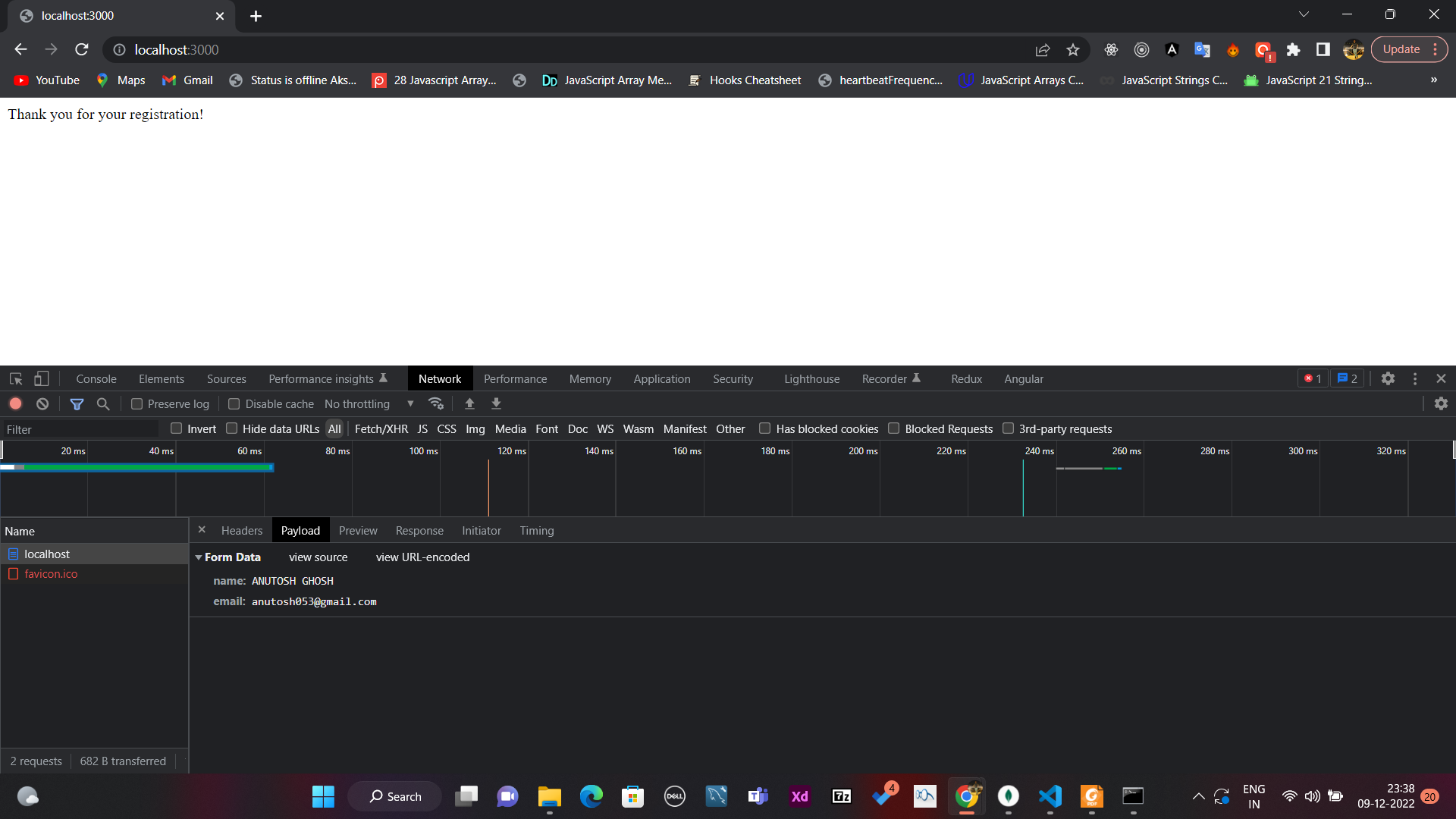The height and width of the screenshot is (819, 1456).
Task: Toggle the device emulation toolbar
Action: click(41, 378)
